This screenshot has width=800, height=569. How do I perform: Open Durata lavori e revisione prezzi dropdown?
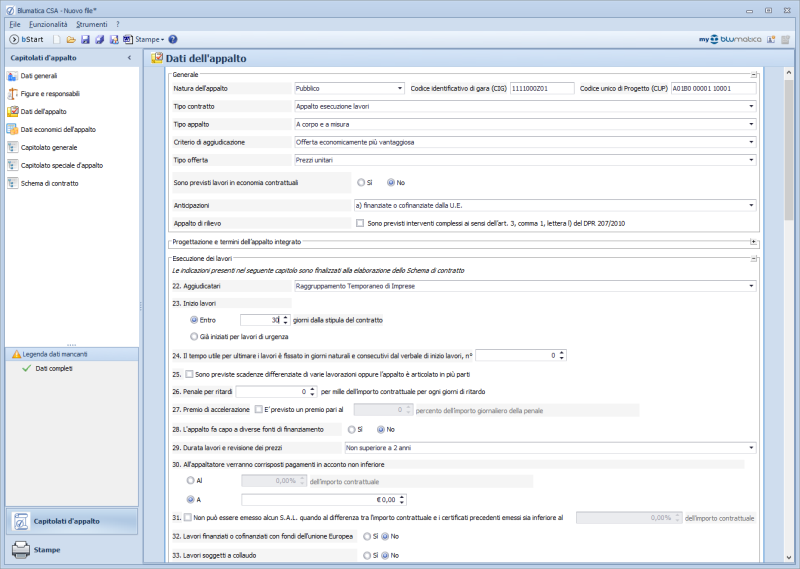(x=751, y=448)
